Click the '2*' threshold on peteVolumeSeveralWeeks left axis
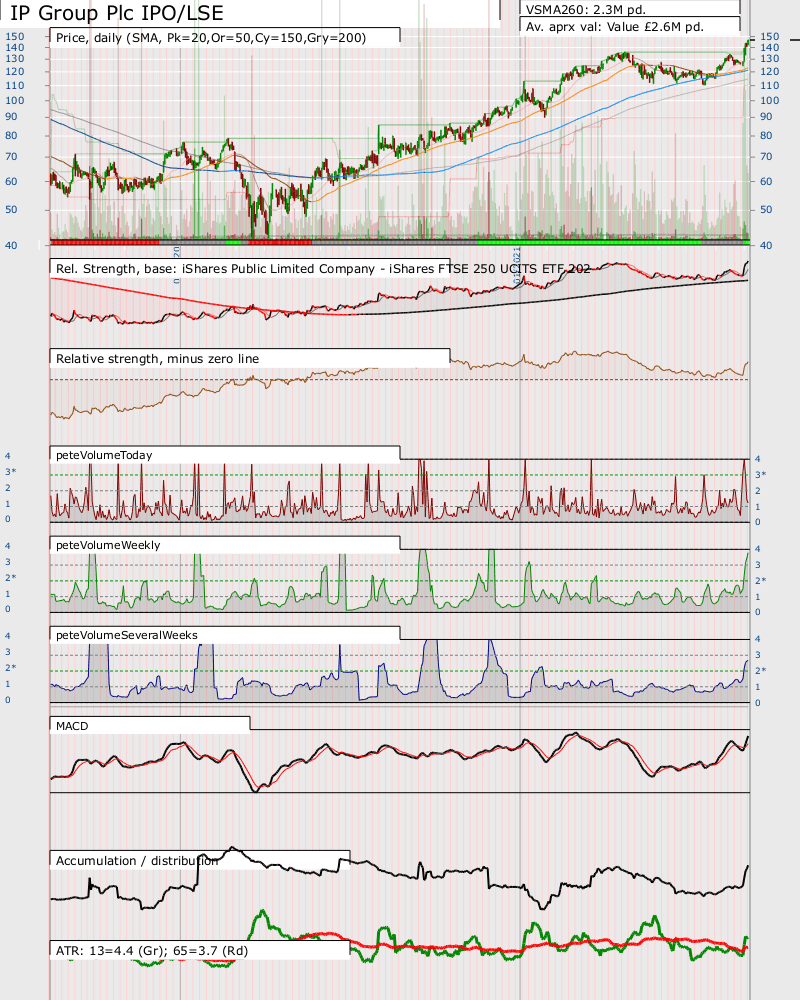Viewport: 800px width, 1000px height. (10, 667)
